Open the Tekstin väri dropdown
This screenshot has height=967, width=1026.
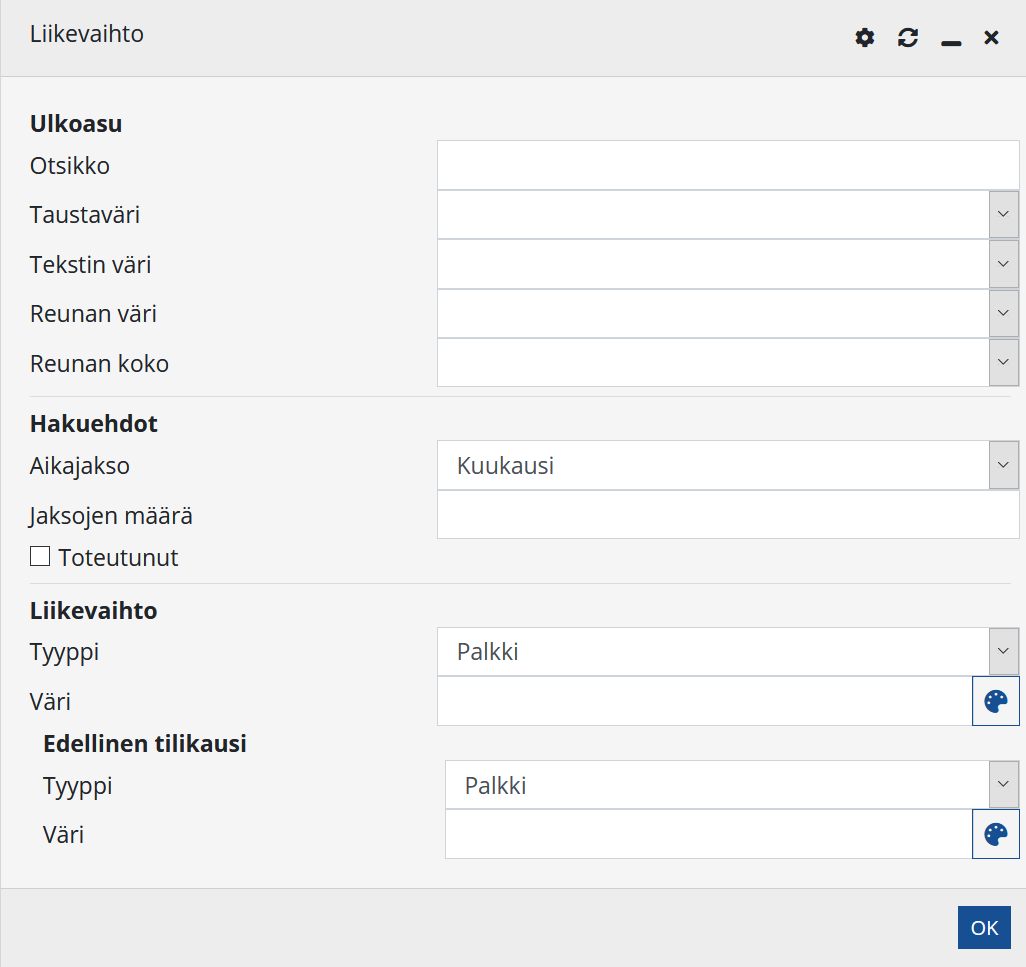click(1003, 265)
